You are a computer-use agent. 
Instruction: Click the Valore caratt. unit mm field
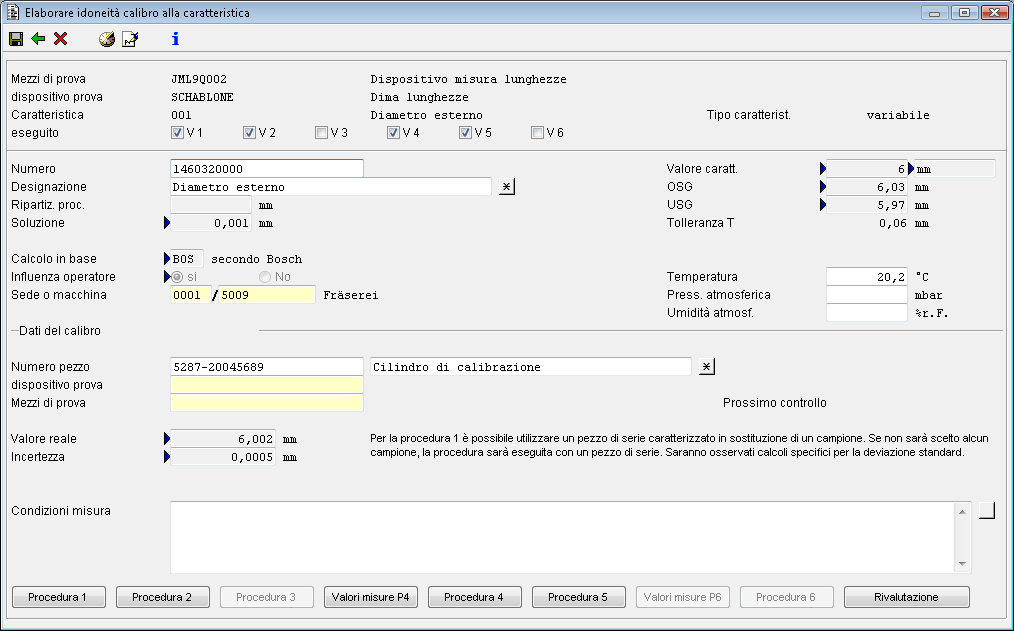[x=955, y=169]
